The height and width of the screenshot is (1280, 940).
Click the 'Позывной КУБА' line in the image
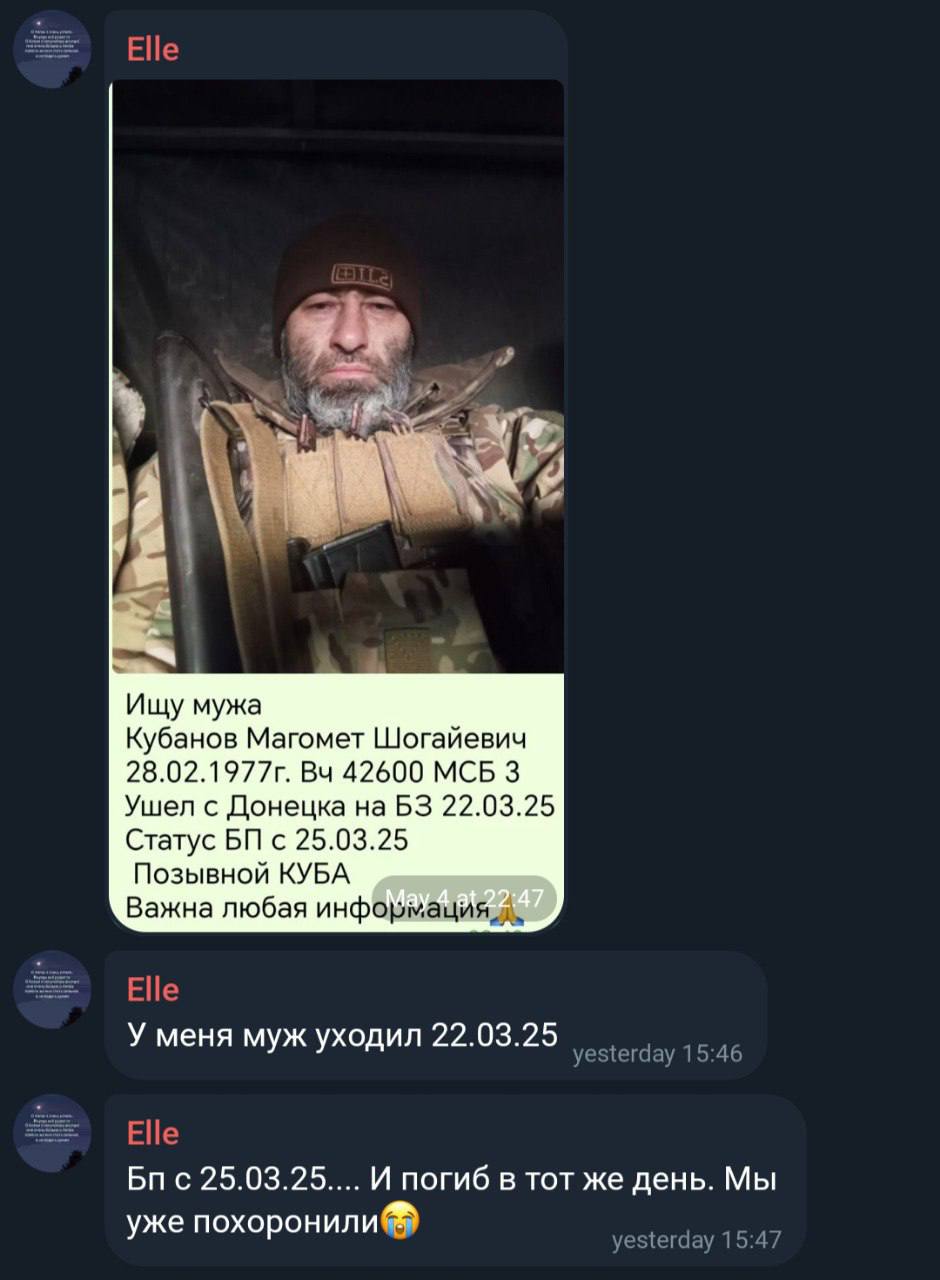(242, 873)
